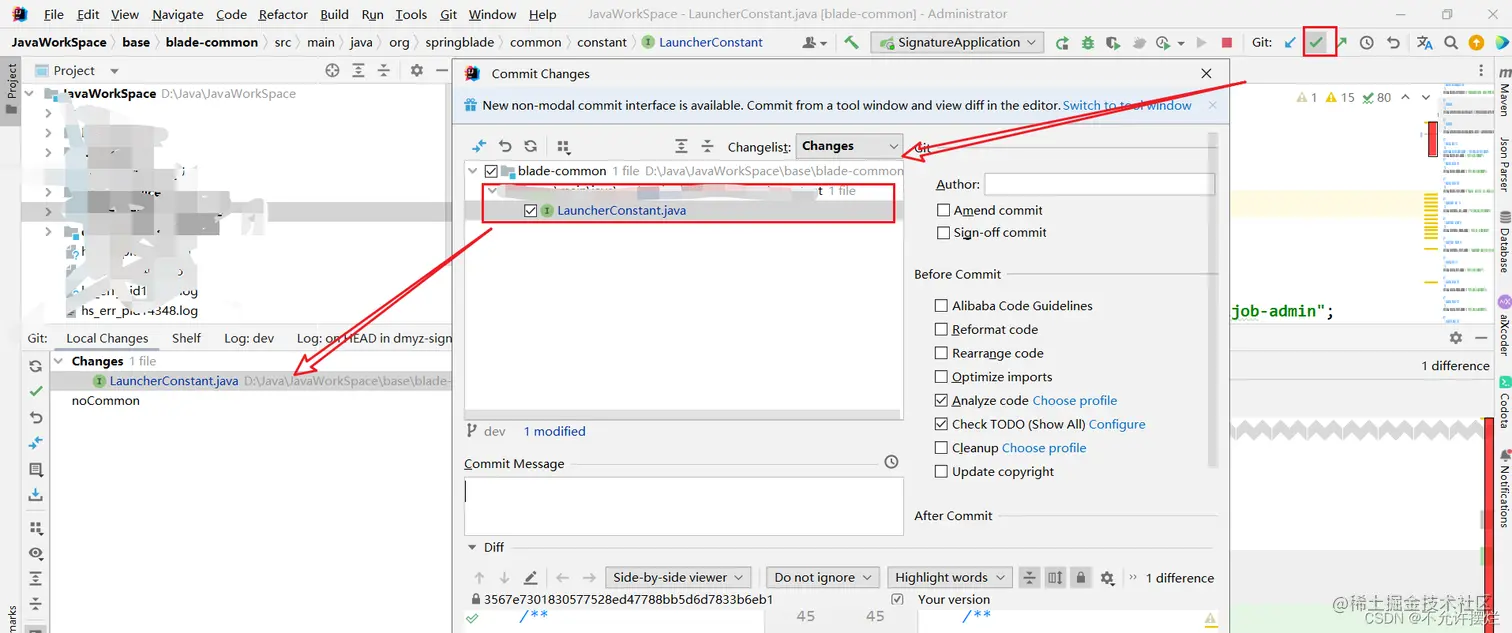
Task: Click Choose profile link for Cleanup
Action: (x=1044, y=448)
